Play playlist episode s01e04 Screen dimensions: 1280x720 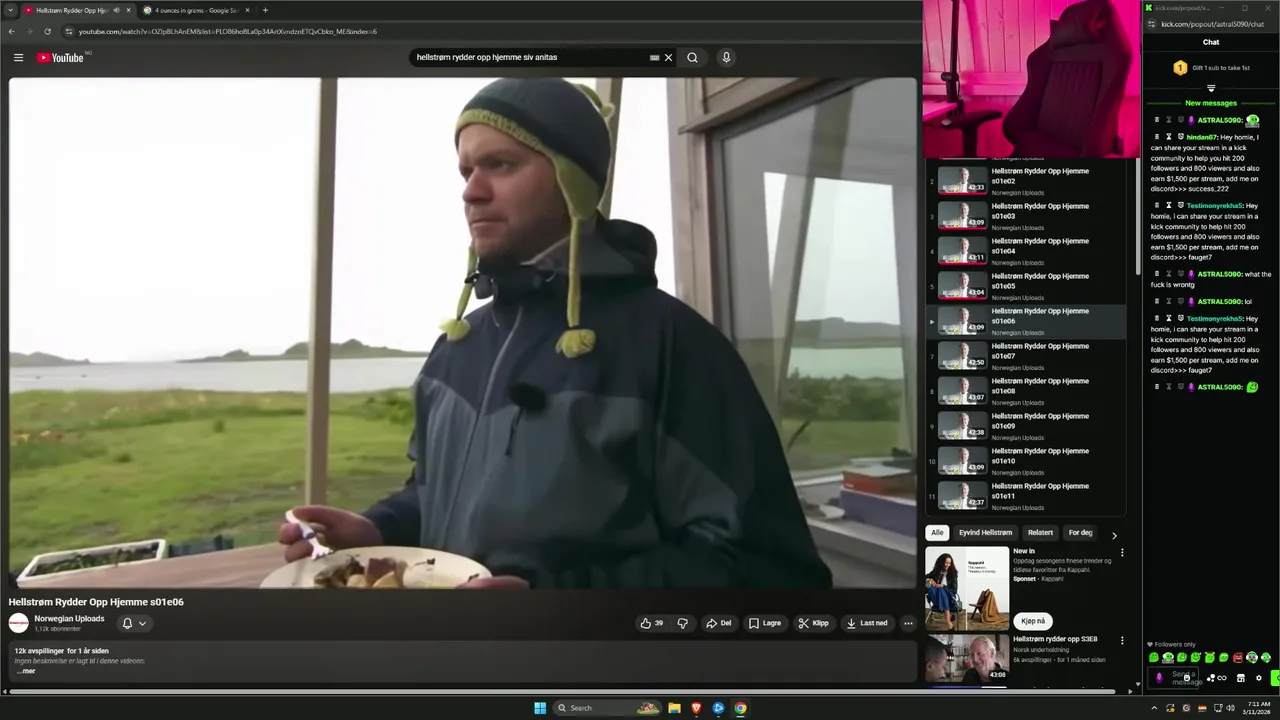pos(1027,251)
